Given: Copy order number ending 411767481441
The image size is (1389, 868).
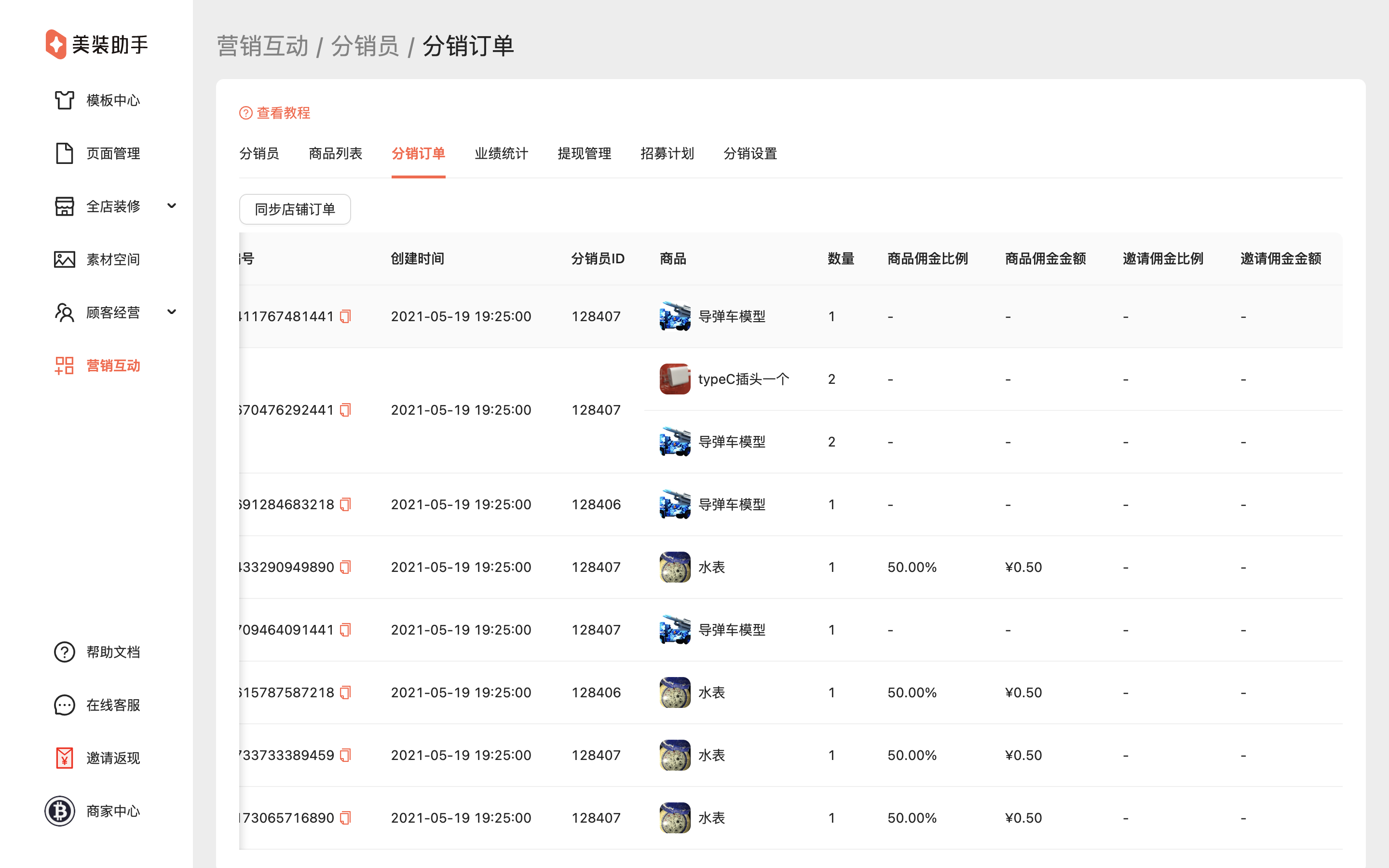Looking at the screenshot, I should click(345, 316).
